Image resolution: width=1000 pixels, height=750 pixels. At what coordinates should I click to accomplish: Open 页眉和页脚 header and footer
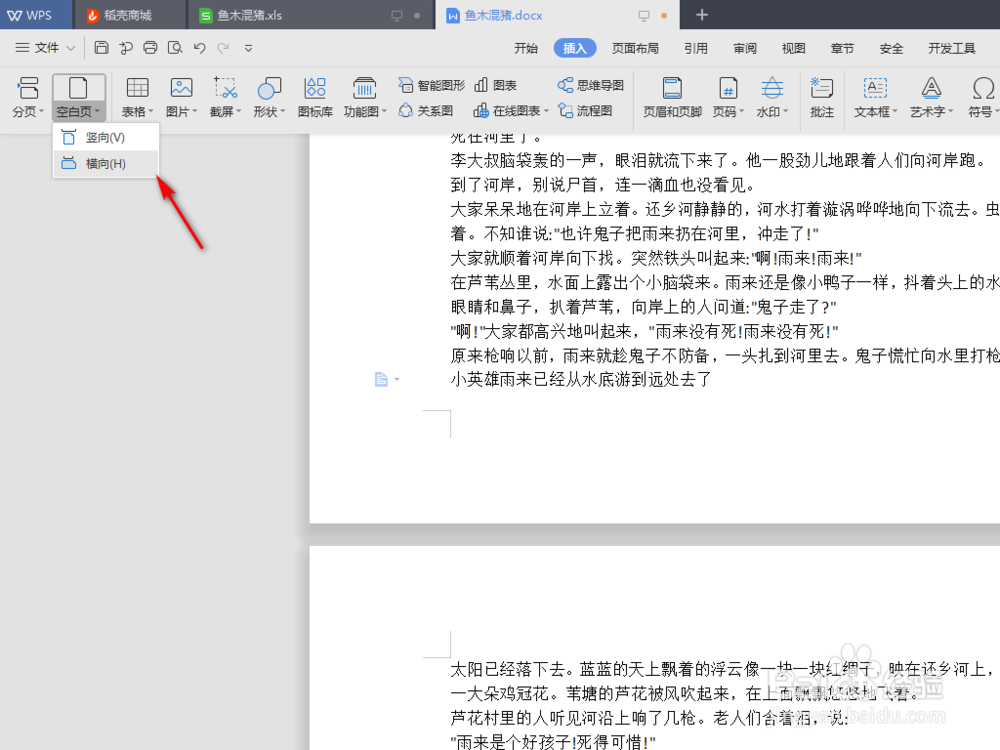coord(672,97)
